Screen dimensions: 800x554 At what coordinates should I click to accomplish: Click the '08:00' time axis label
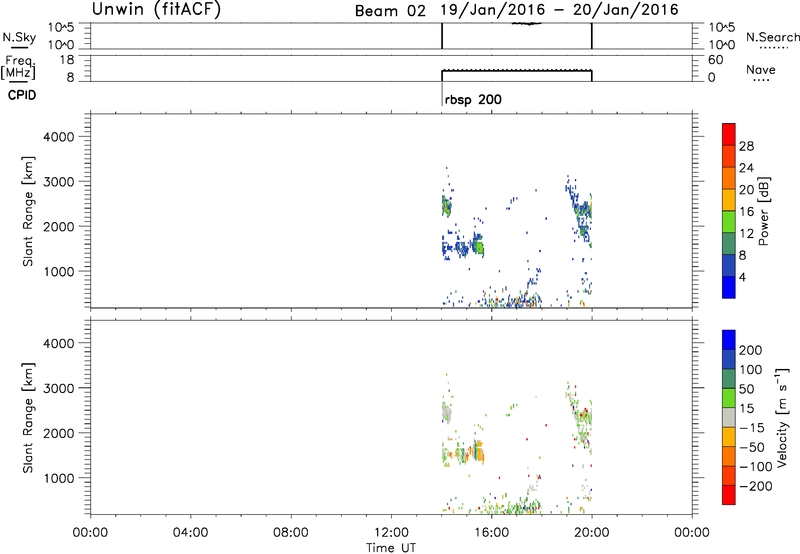291,533
